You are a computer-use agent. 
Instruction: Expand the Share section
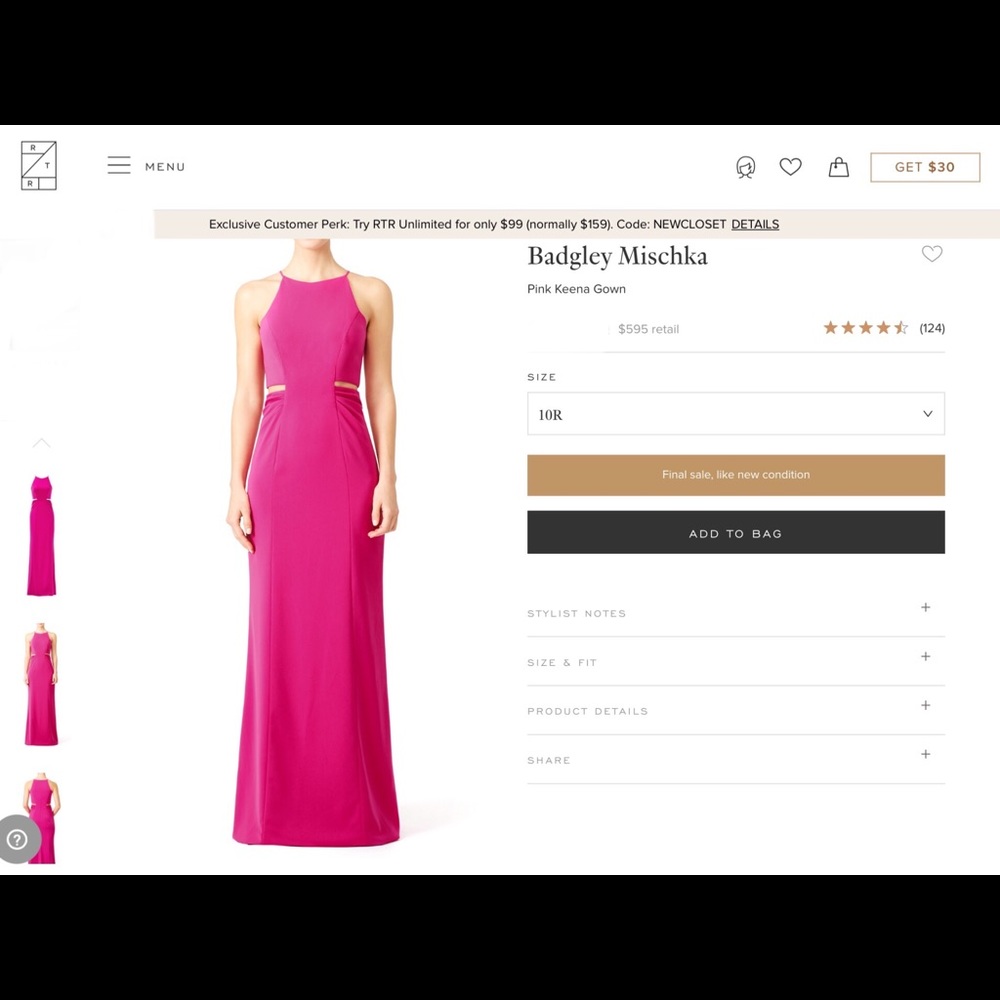pyautogui.click(x=735, y=760)
